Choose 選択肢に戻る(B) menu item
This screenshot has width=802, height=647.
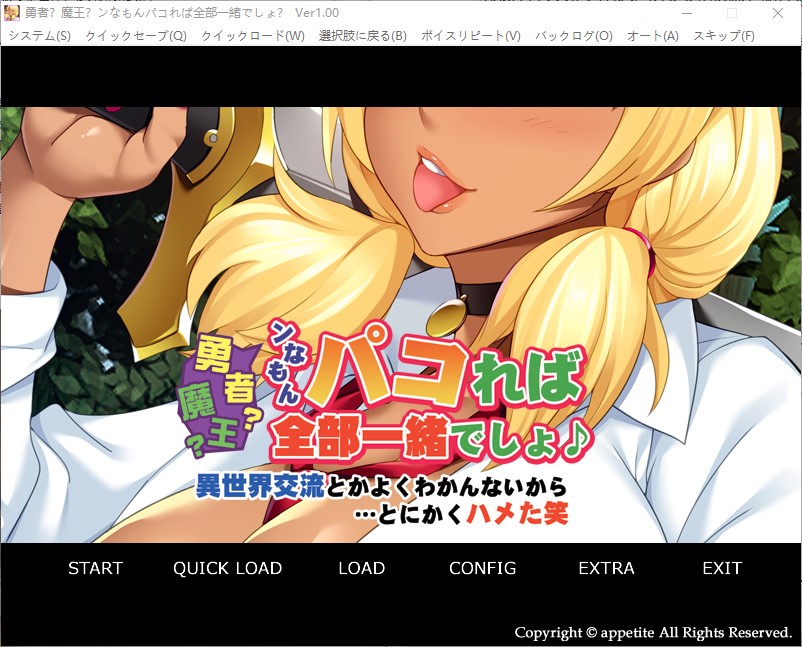(x=362, y=36)
